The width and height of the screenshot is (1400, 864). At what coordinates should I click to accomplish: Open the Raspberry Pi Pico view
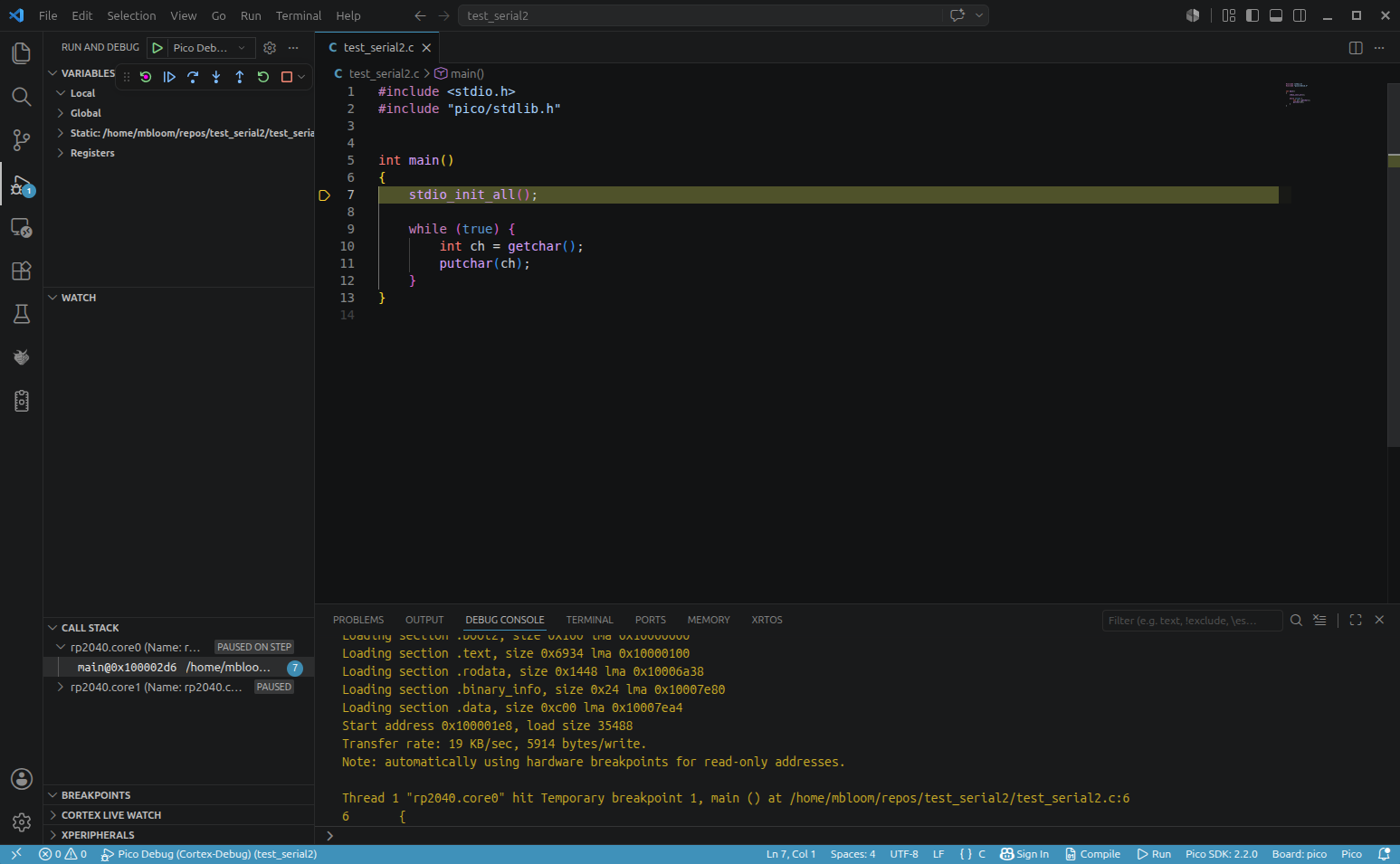click(x=22, y=357)
